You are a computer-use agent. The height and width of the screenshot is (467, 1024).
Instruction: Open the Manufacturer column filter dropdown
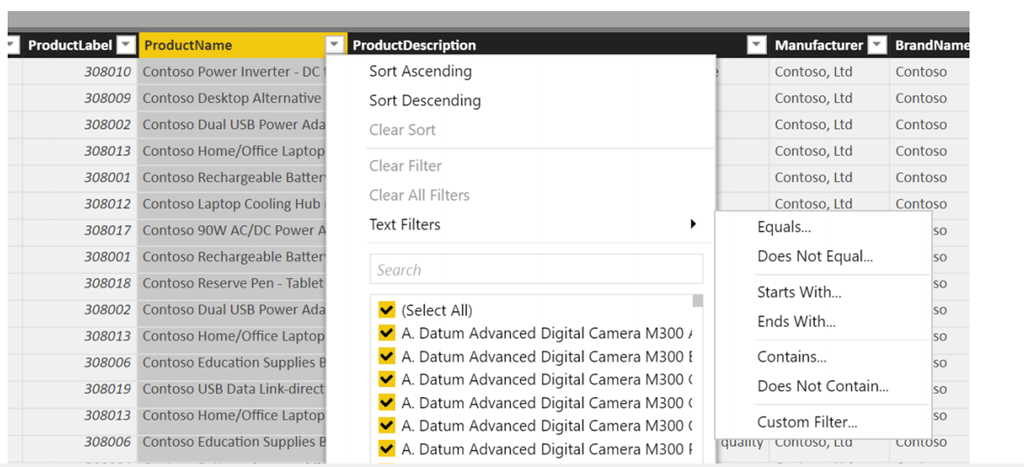coord(877,45)
